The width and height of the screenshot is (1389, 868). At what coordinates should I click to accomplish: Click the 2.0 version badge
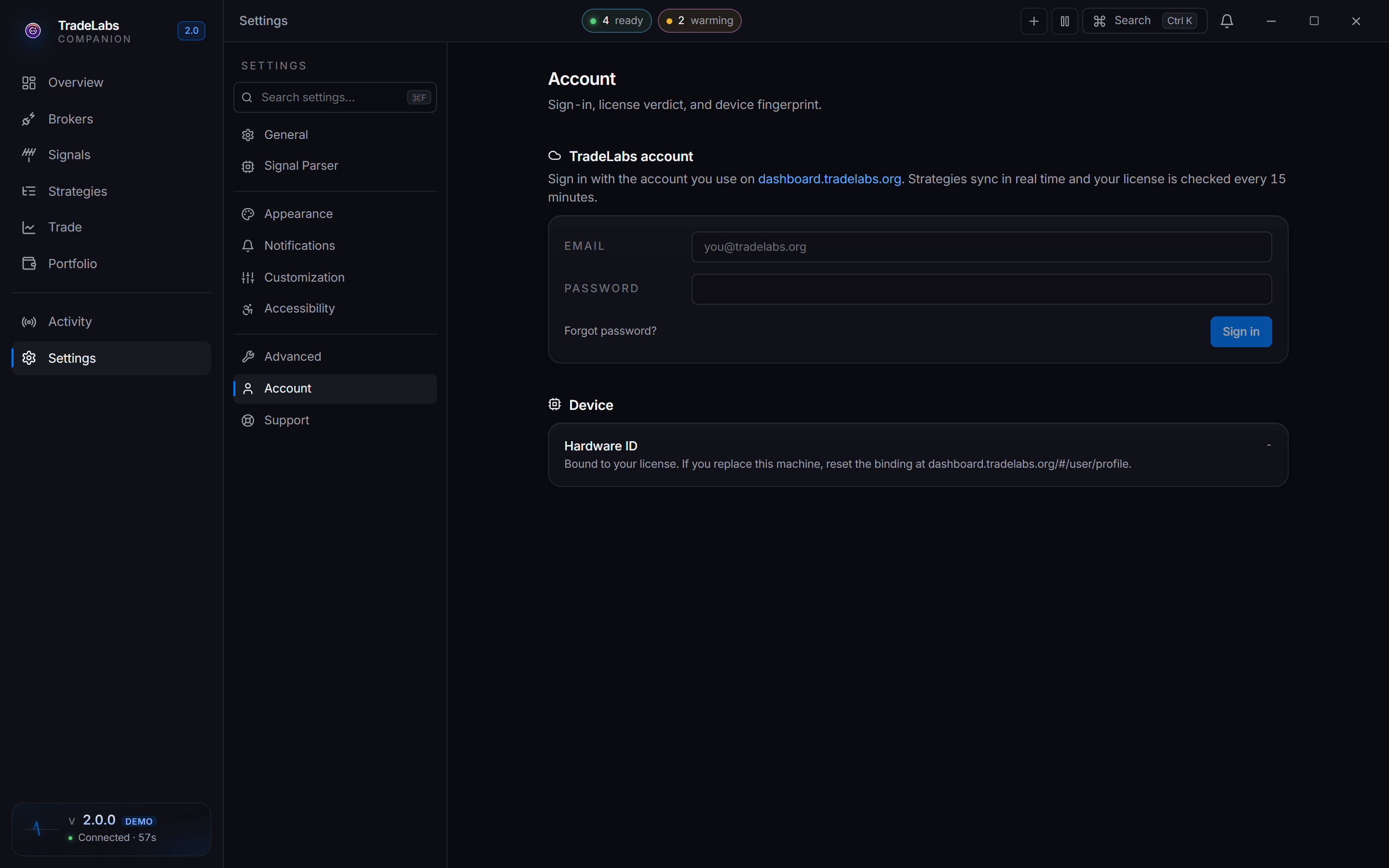[191, 30]
